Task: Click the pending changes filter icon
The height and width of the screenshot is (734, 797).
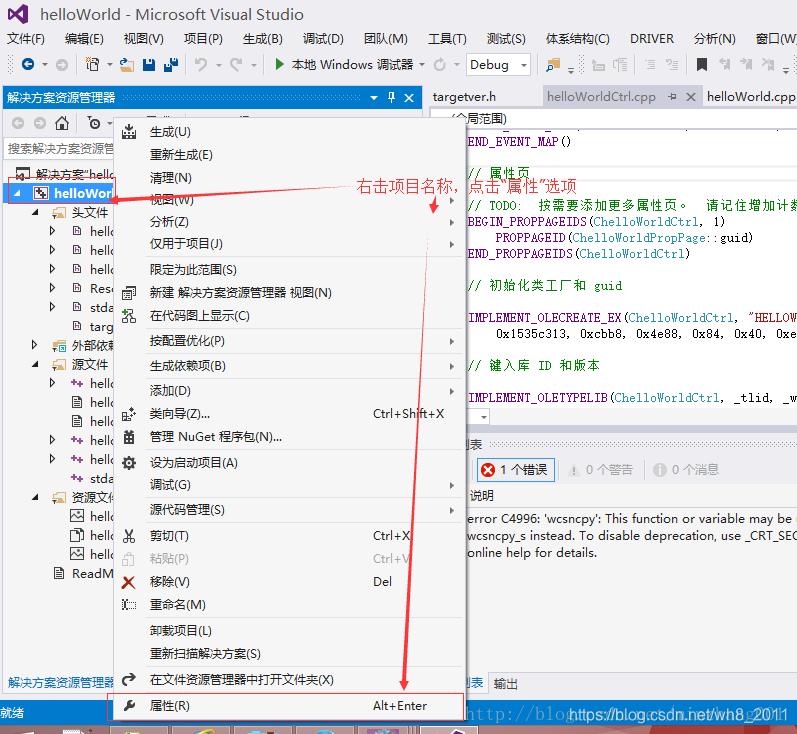Action: pyautogui.click(x=94, y=123)
